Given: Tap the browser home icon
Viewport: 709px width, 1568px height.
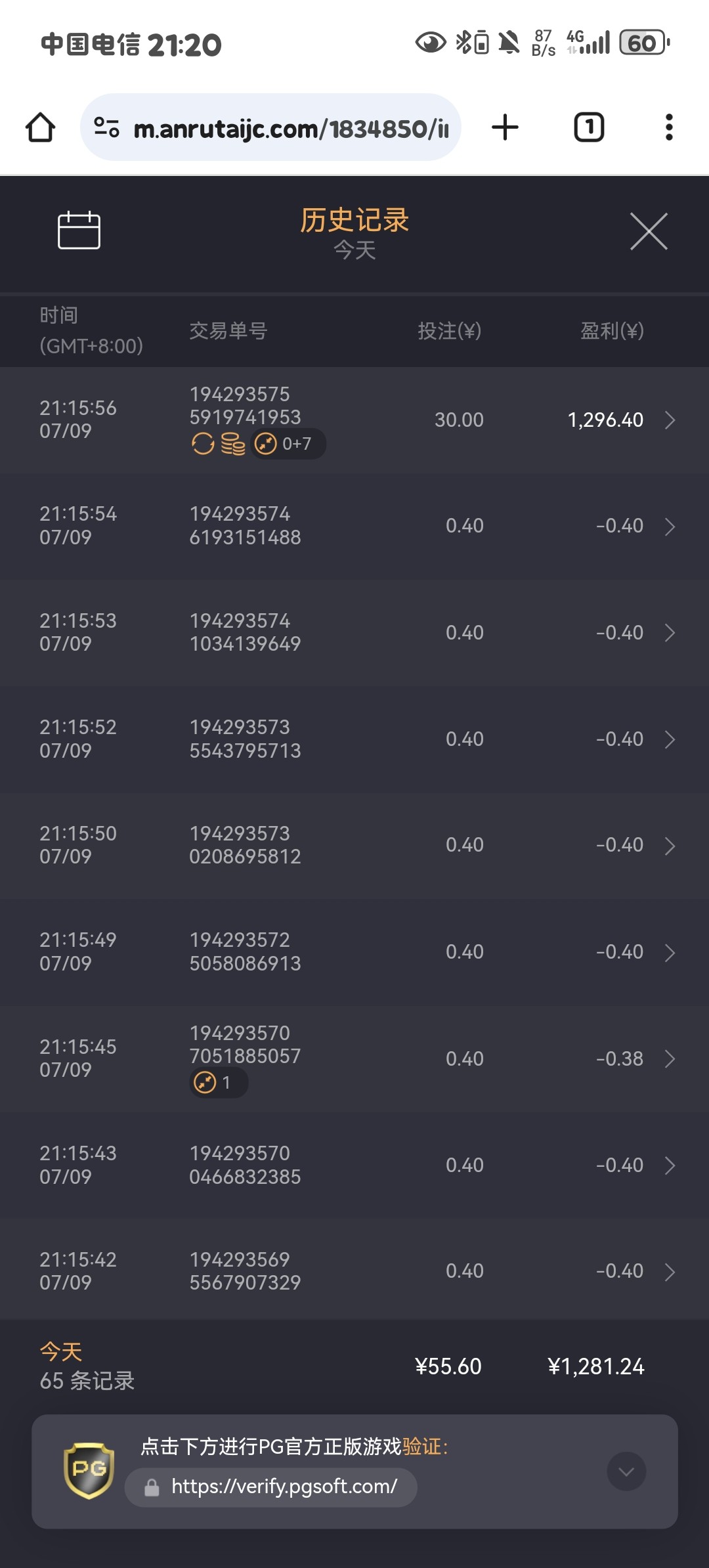Looking at the screenshot, I should 40,127.
